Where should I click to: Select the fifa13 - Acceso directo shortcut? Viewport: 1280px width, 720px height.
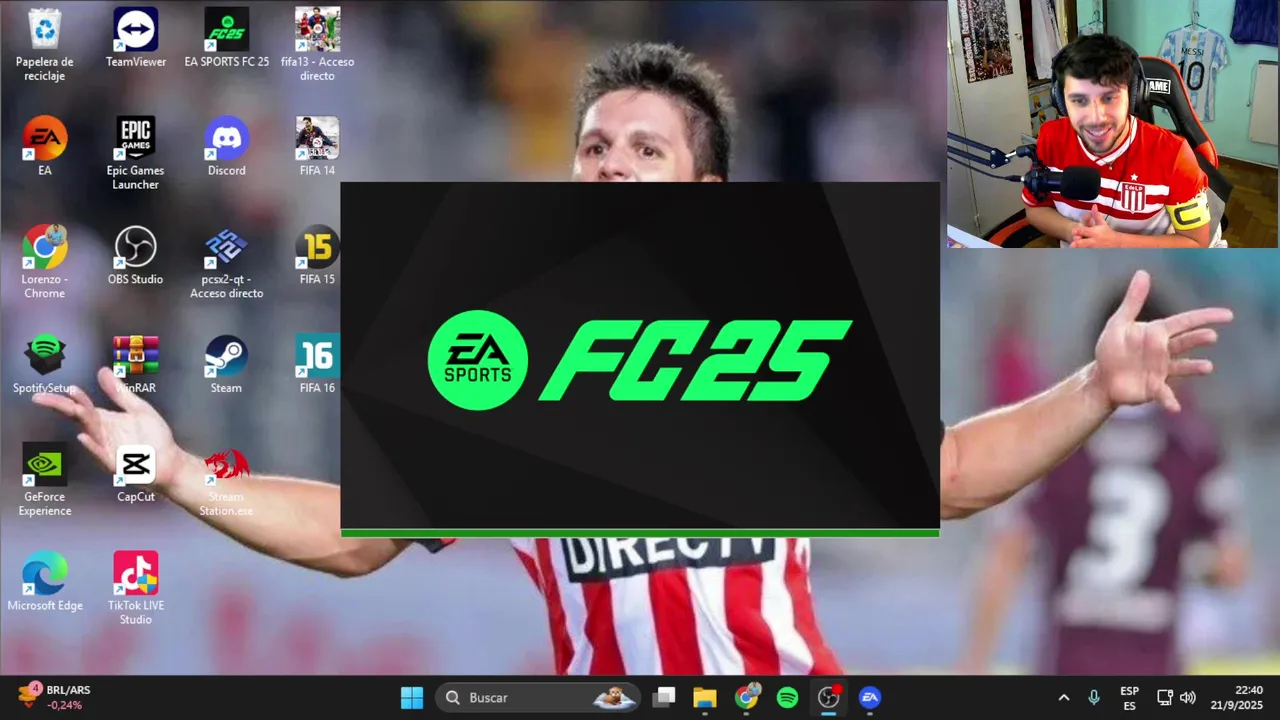[317, 45]
